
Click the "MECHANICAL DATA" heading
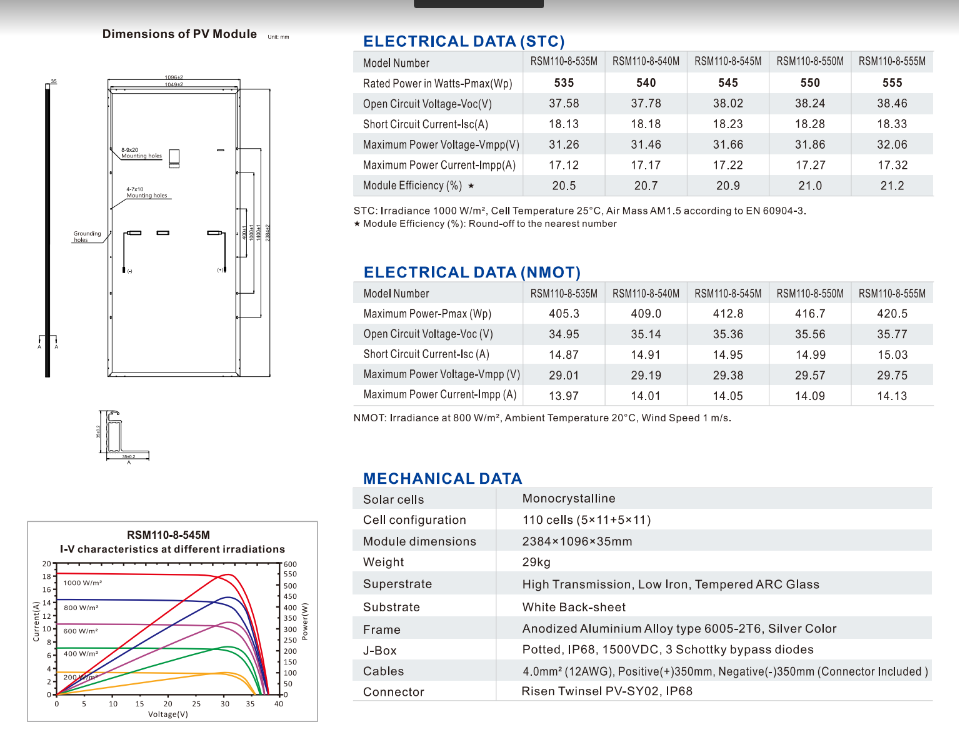[442, 478]
